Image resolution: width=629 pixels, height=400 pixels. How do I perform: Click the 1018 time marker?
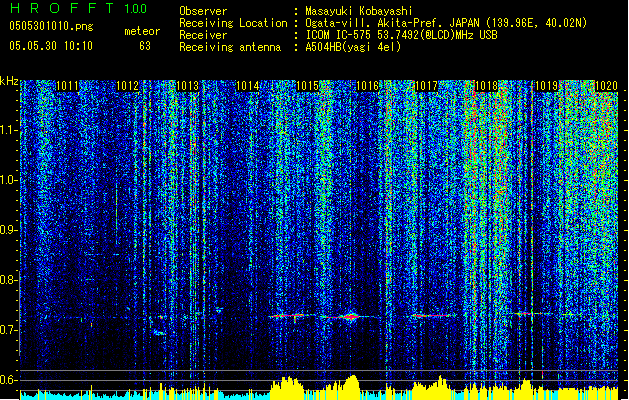pos(486,86)
